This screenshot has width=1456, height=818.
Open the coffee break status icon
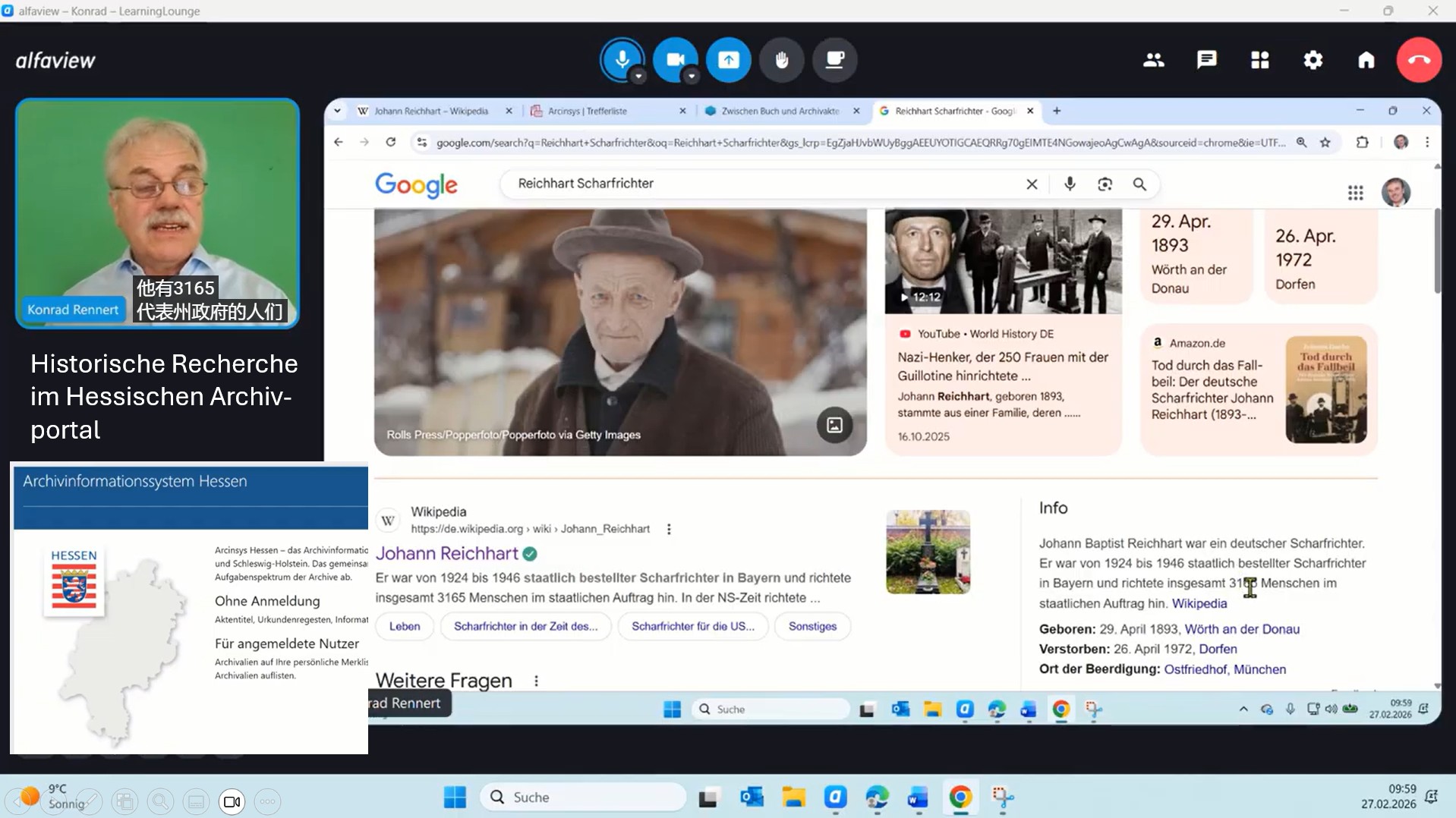pyautogui.click(x=834, y=59)
